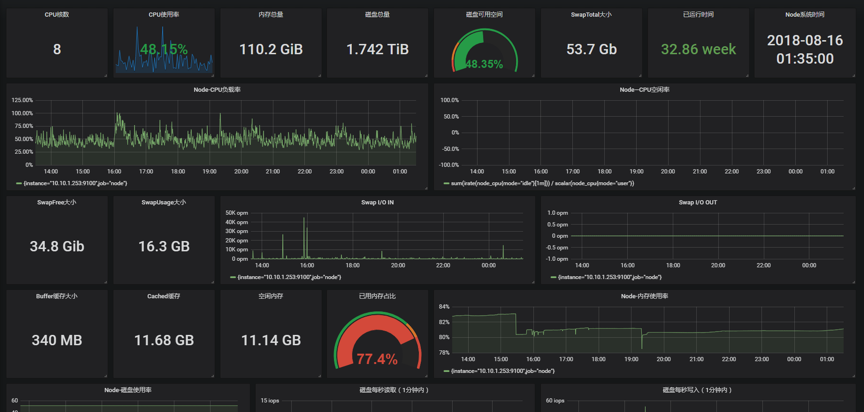Click the 50K opm axis label
The height and width of the screenshot is (412, 864).
[237, 213]
